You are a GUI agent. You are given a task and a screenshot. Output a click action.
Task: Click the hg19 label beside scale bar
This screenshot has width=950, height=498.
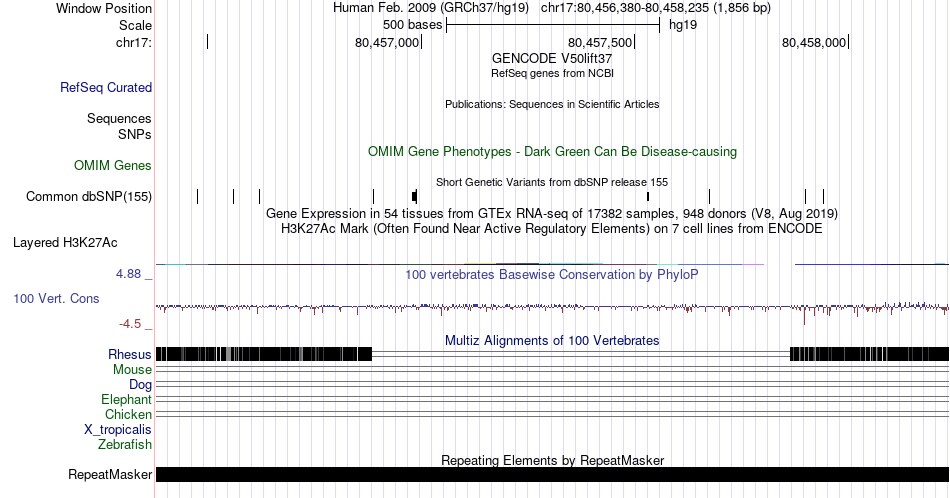tap(683, 25)
